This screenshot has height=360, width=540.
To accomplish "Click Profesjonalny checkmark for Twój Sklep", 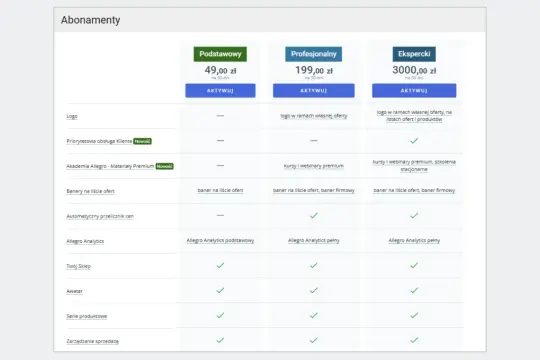I will pyautogui.click(x=313, y=265).
